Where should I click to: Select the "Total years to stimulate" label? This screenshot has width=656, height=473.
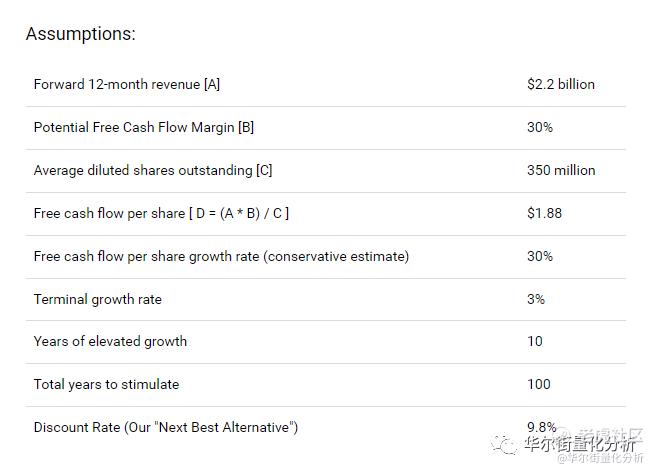coord(106,384)
